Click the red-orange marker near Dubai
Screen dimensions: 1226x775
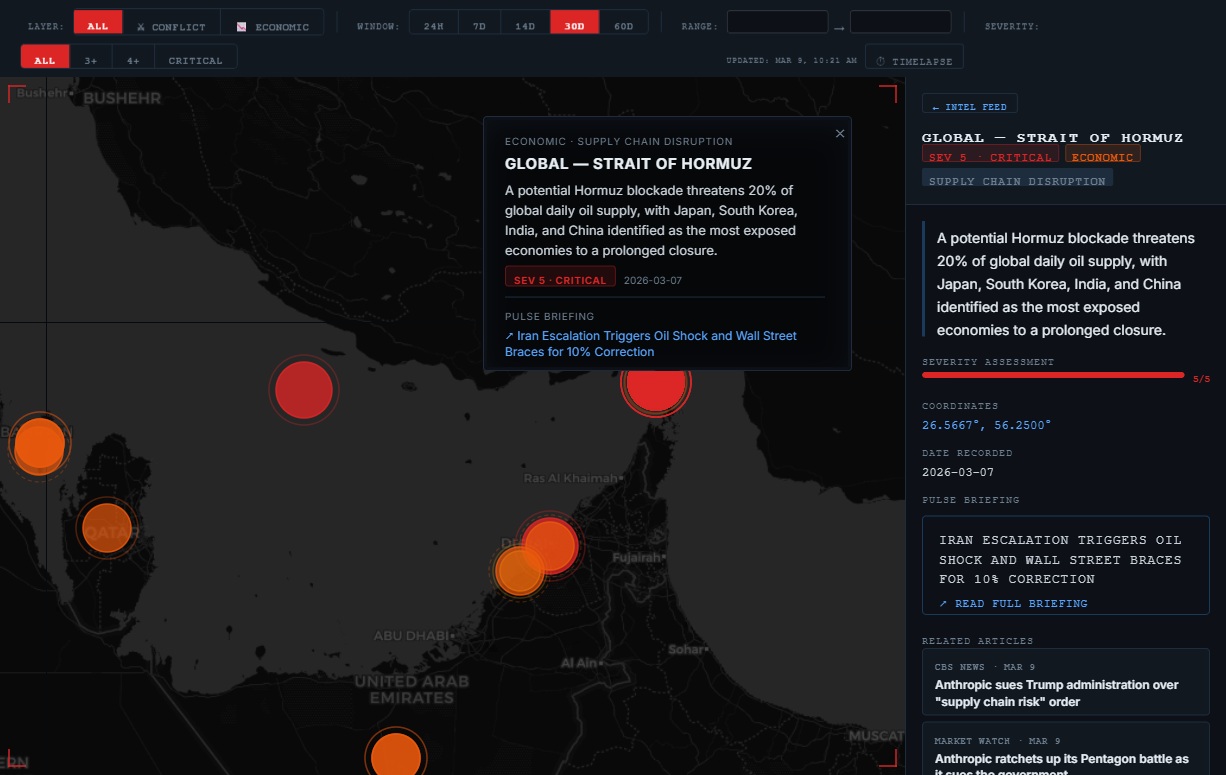[x=550, y=545]
